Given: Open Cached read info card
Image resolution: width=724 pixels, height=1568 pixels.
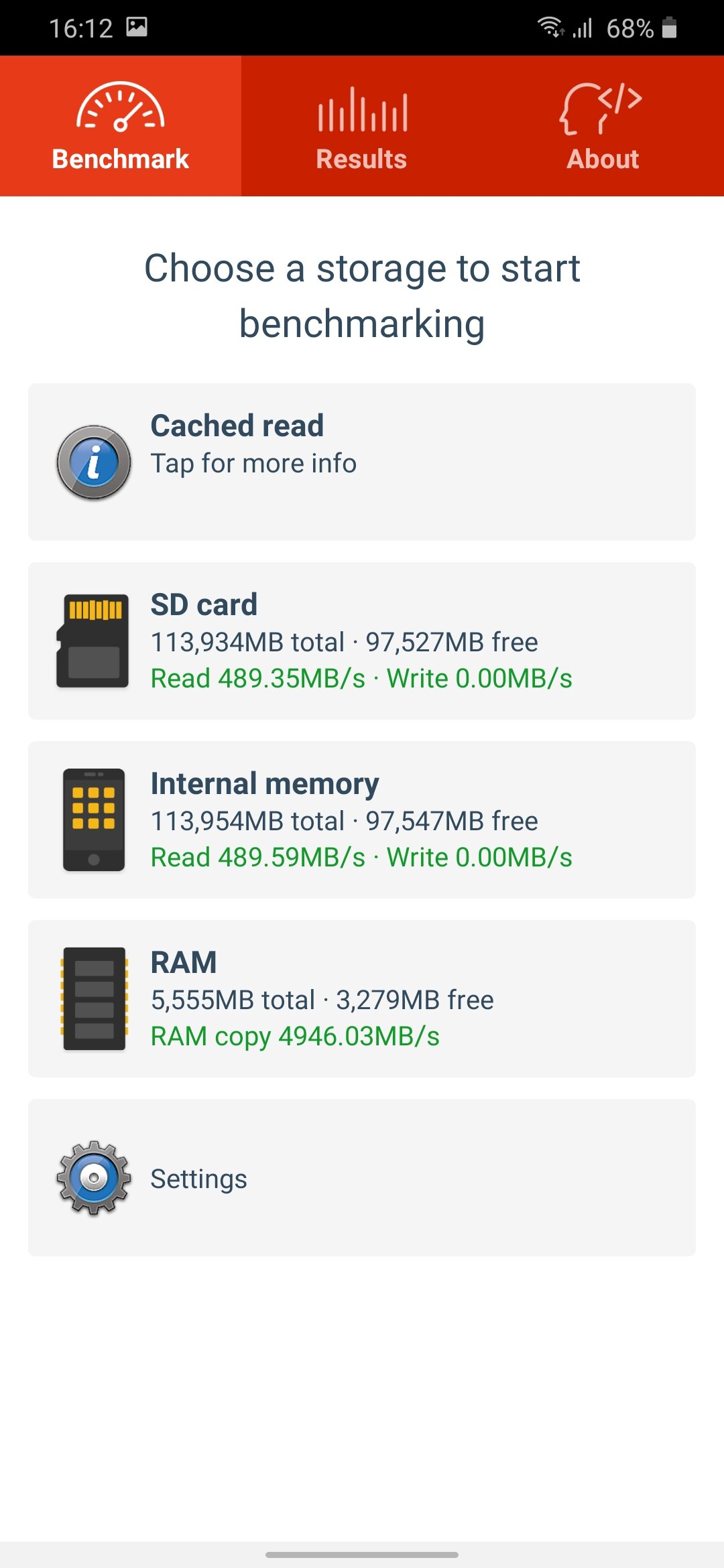Looking at the screenshot, I should [362, 462].
